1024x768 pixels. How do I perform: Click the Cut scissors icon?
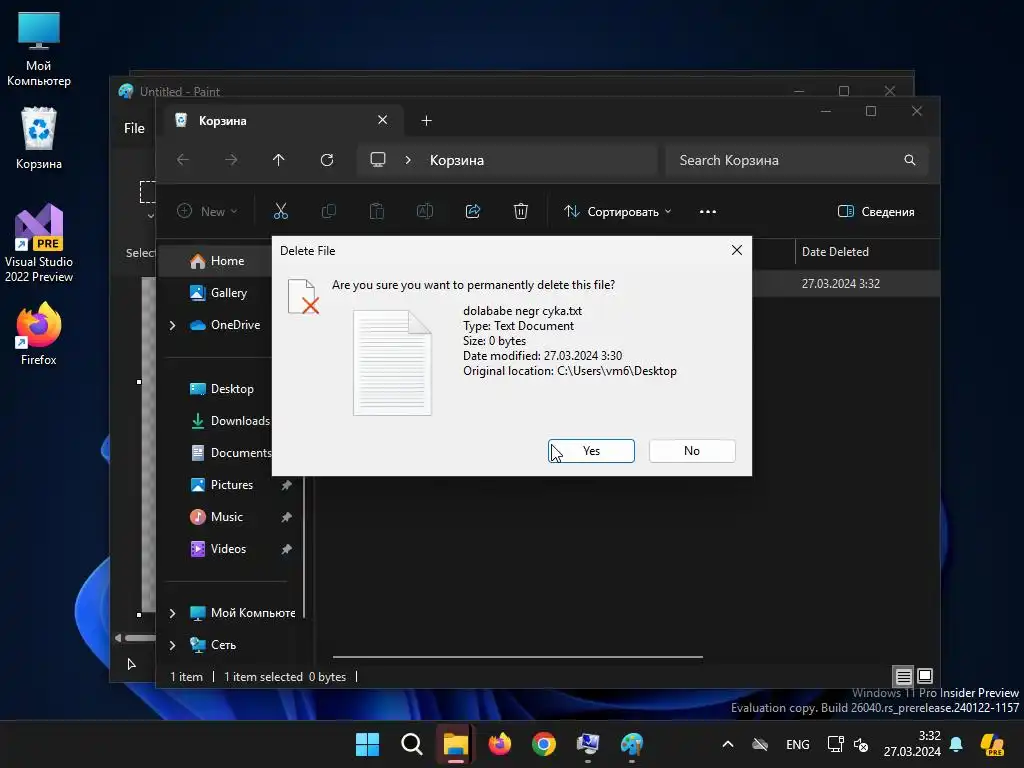pyautogui.click(x=281, y=212)
